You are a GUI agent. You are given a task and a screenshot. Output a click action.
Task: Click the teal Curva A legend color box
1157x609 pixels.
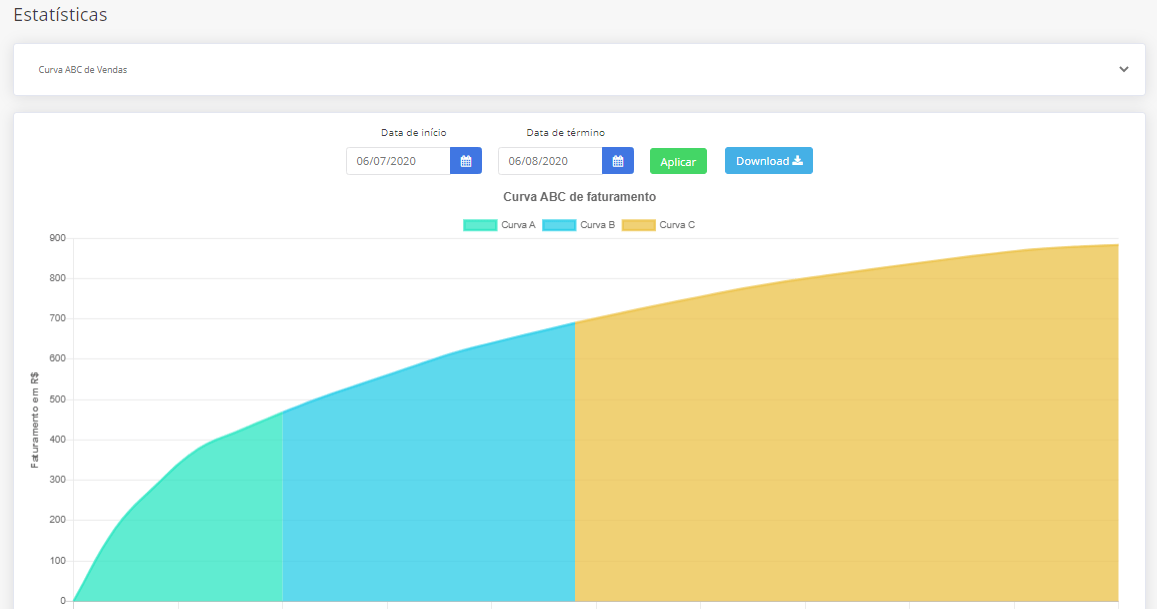(x=480, y=225)
